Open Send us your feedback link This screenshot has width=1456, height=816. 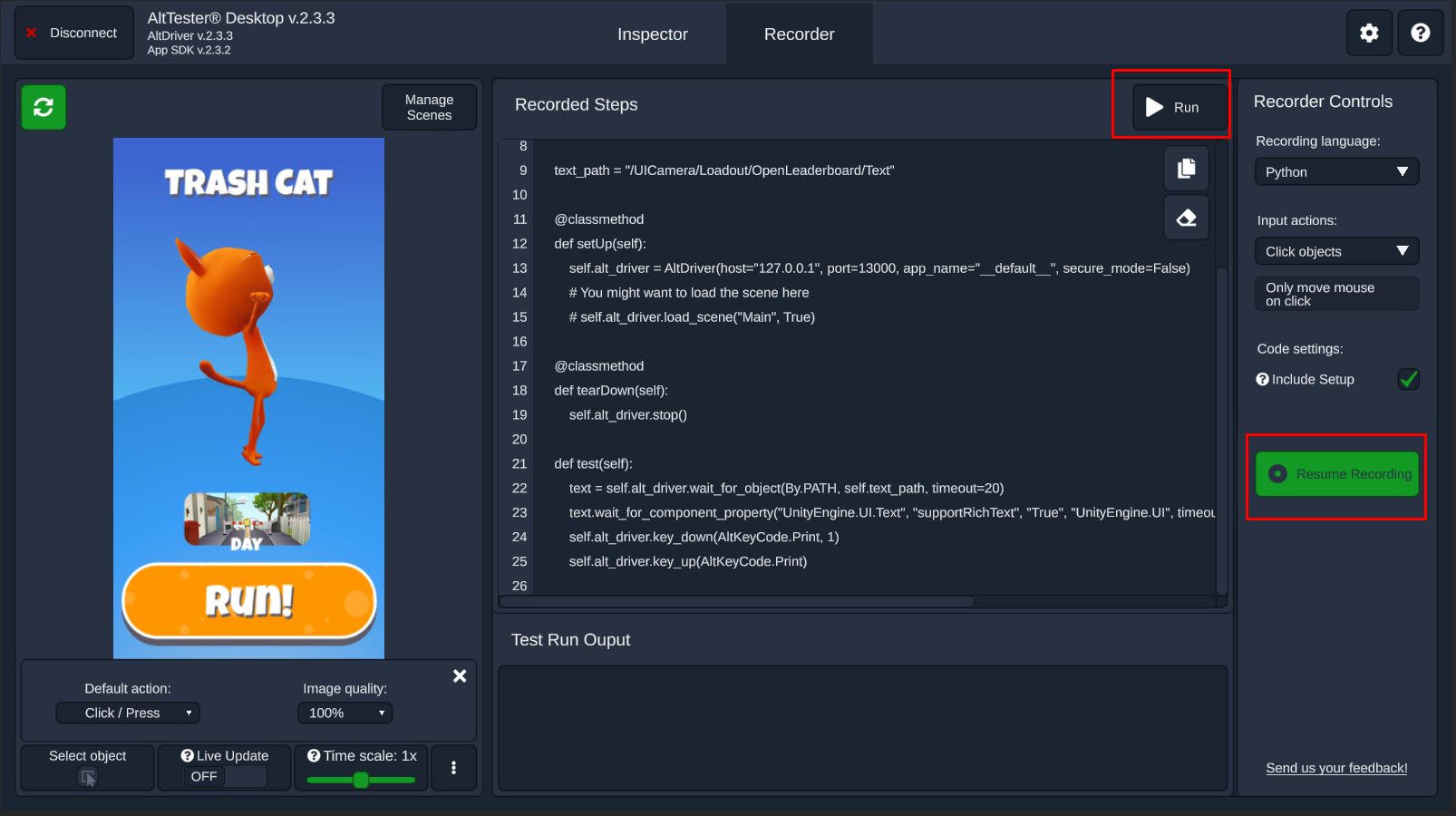(1336, 769)
